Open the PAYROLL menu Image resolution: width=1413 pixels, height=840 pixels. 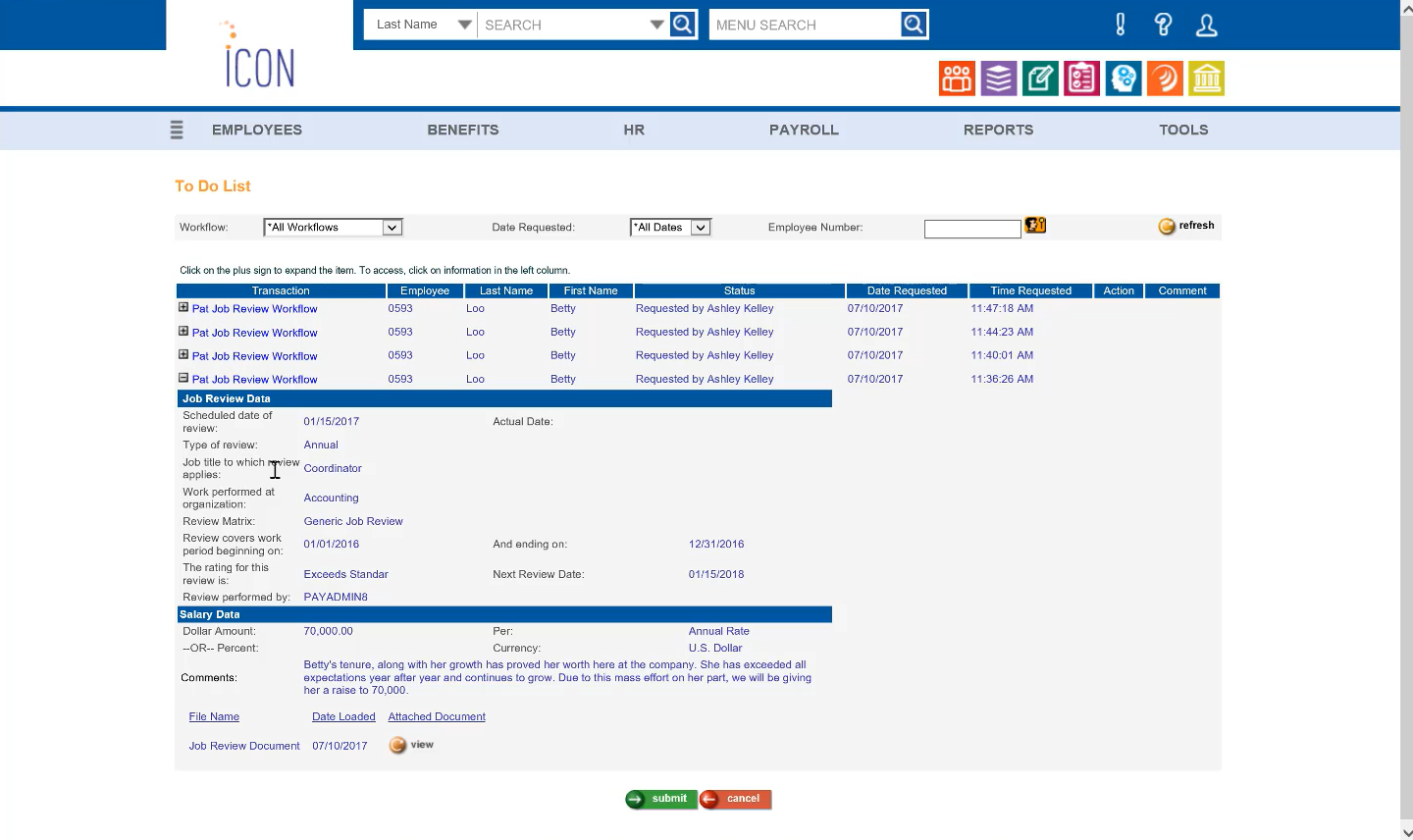(x=804, y=130)
